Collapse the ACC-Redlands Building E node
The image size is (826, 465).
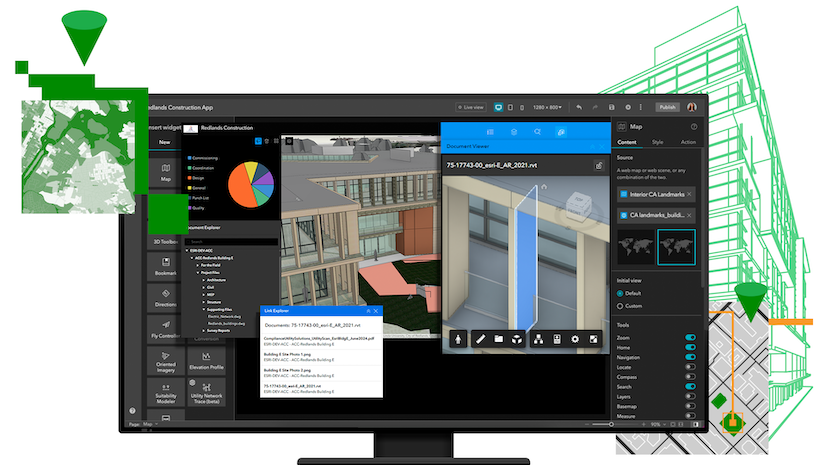tap(192, 258)
